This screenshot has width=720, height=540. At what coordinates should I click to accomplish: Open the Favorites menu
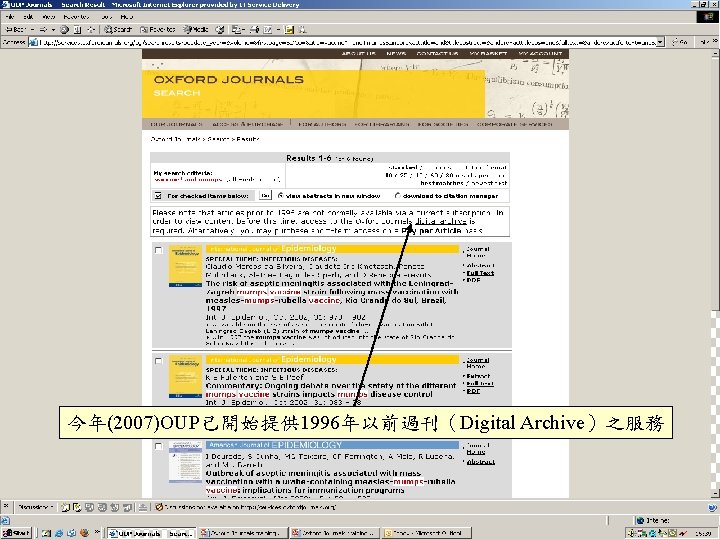pos(76,17)
